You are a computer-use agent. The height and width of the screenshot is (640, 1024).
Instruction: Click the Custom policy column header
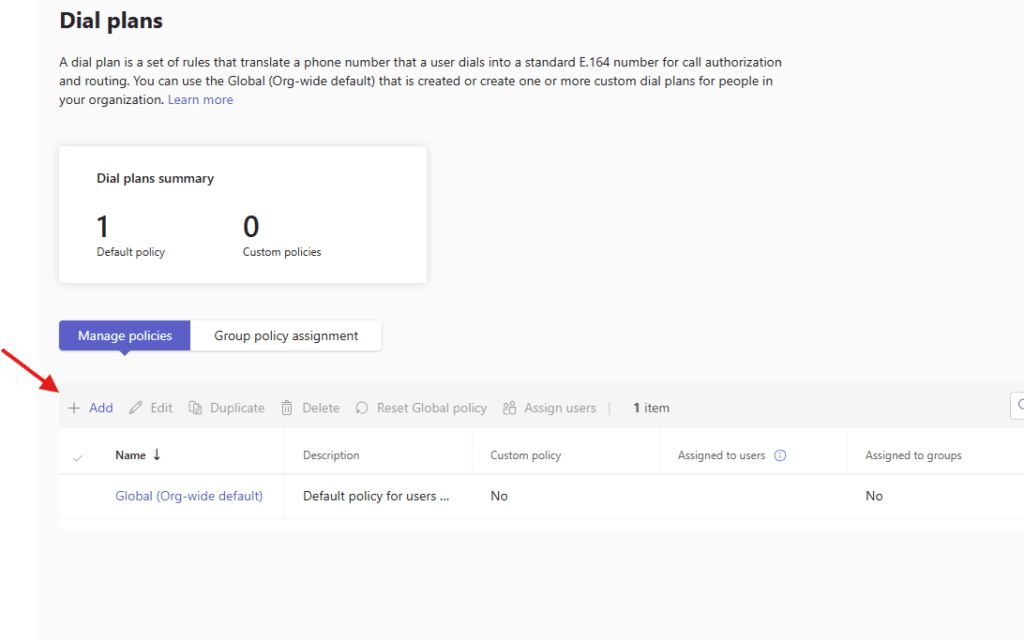[x=526, y=456]
